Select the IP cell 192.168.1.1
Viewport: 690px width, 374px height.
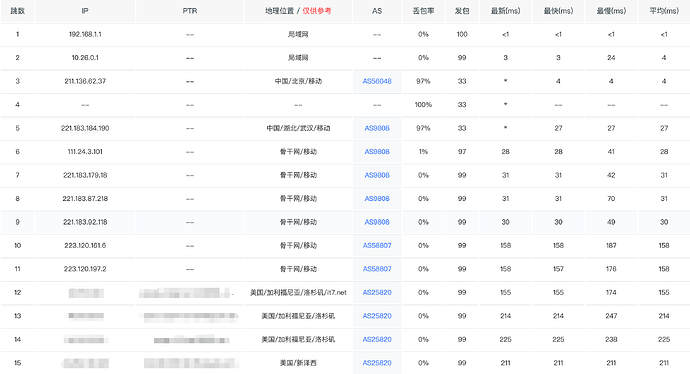click(x=85, y=34)
